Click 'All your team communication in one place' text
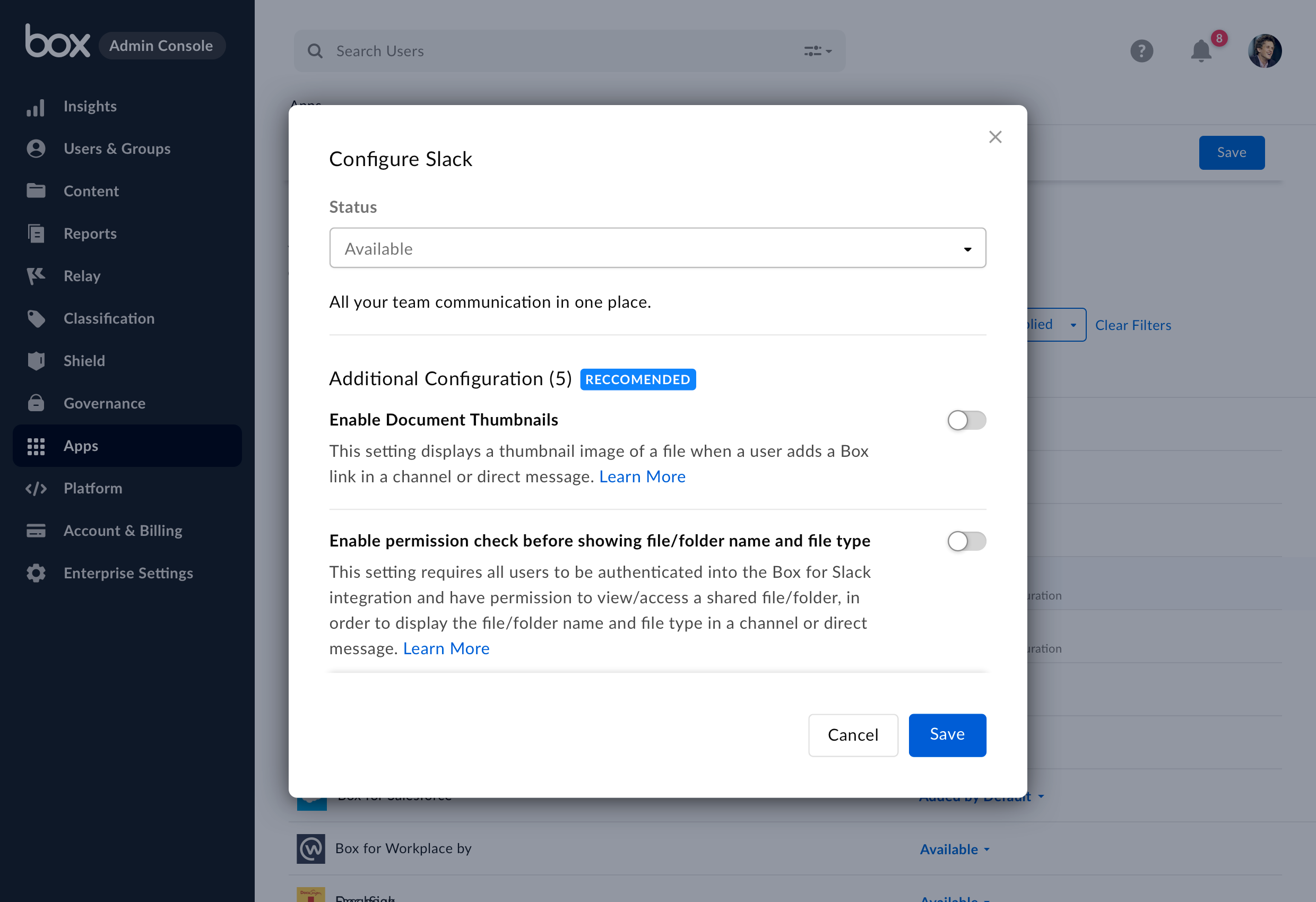The width and height of the screenshot is (1316, 902). 490,302
